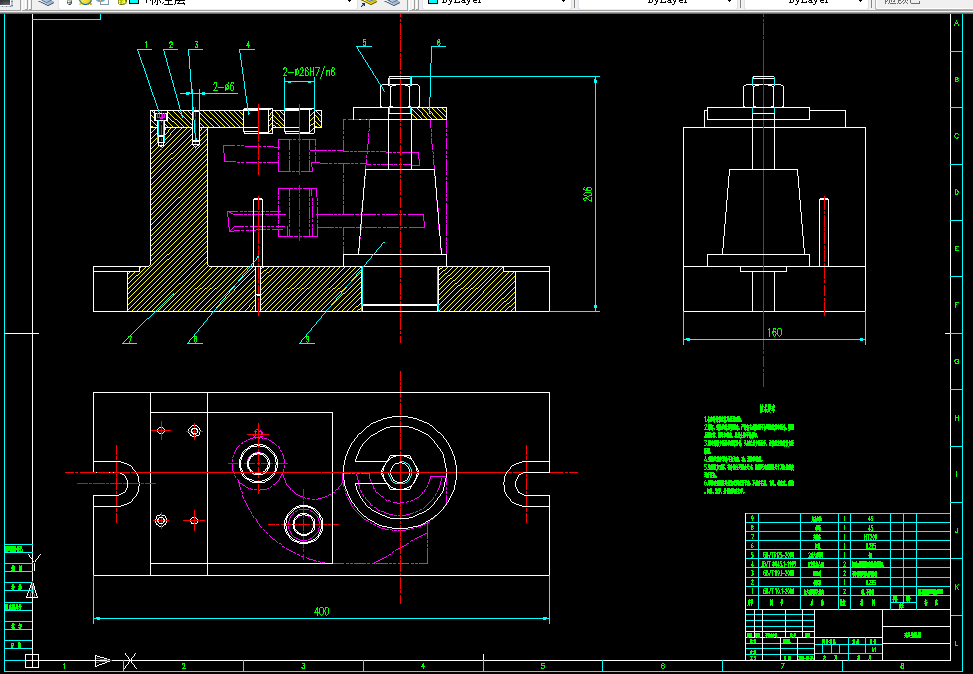Image resolution: width=973 pixels, height=674 pixels.
Task: Click part balloon number 8 above clamp plate
Action: click(438, 43)
